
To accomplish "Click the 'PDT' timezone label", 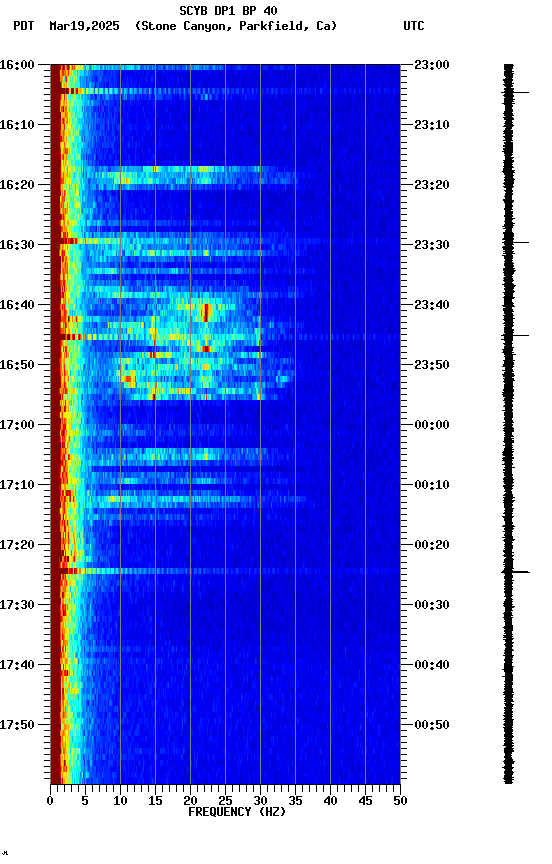I will (24, 26).
